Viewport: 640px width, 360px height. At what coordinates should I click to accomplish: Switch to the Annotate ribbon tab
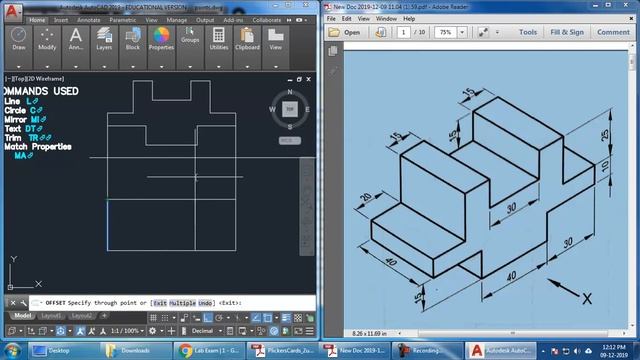[89, 20]
